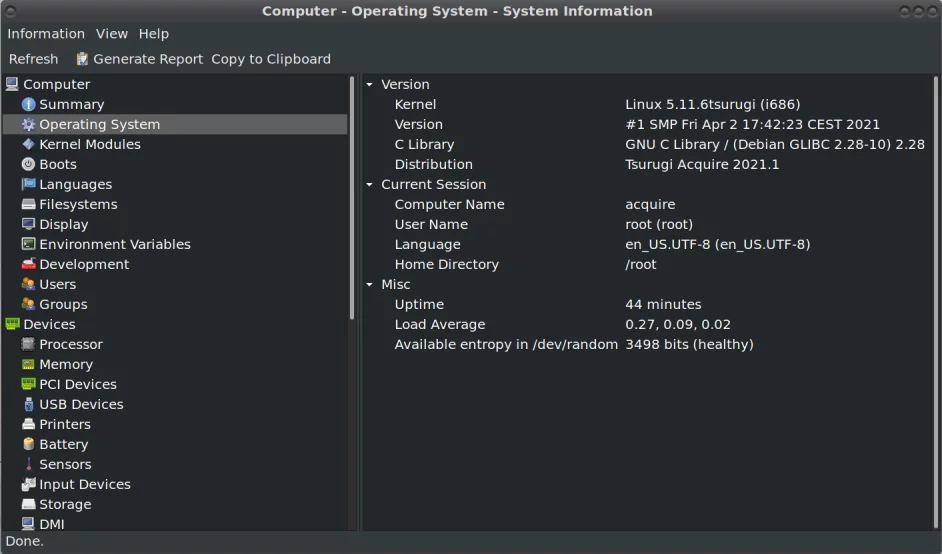Viewport: 942px width, 554px height.
Task: Collapse the Misc section
Action: (x=369, y=284)
